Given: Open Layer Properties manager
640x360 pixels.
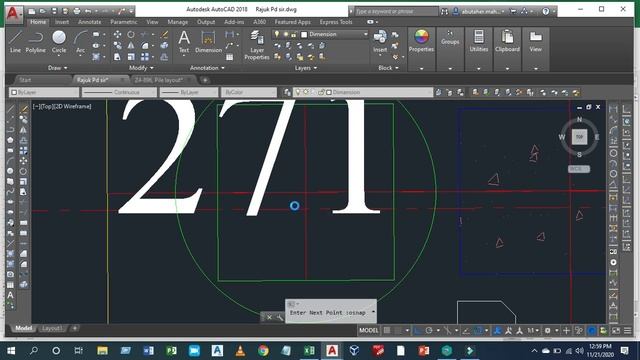Looking at the screenshot, I should [x=257, y=45].
